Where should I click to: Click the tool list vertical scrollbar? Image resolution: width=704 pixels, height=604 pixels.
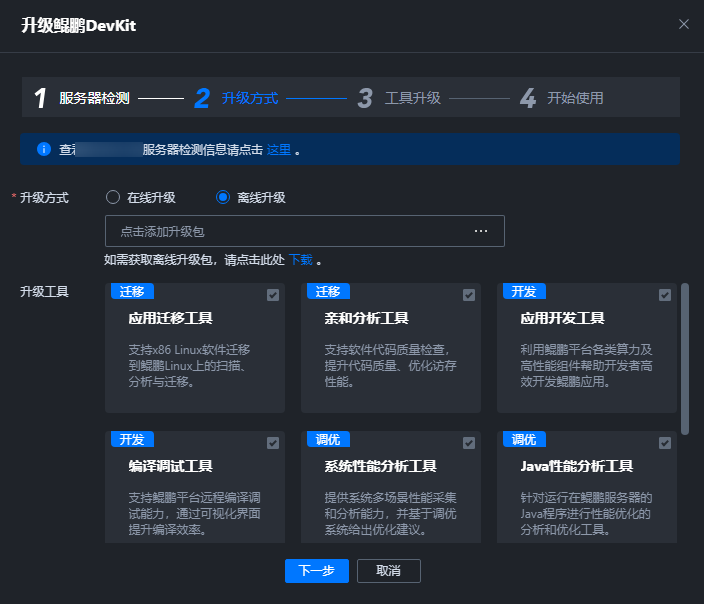[x=685, y=359]
